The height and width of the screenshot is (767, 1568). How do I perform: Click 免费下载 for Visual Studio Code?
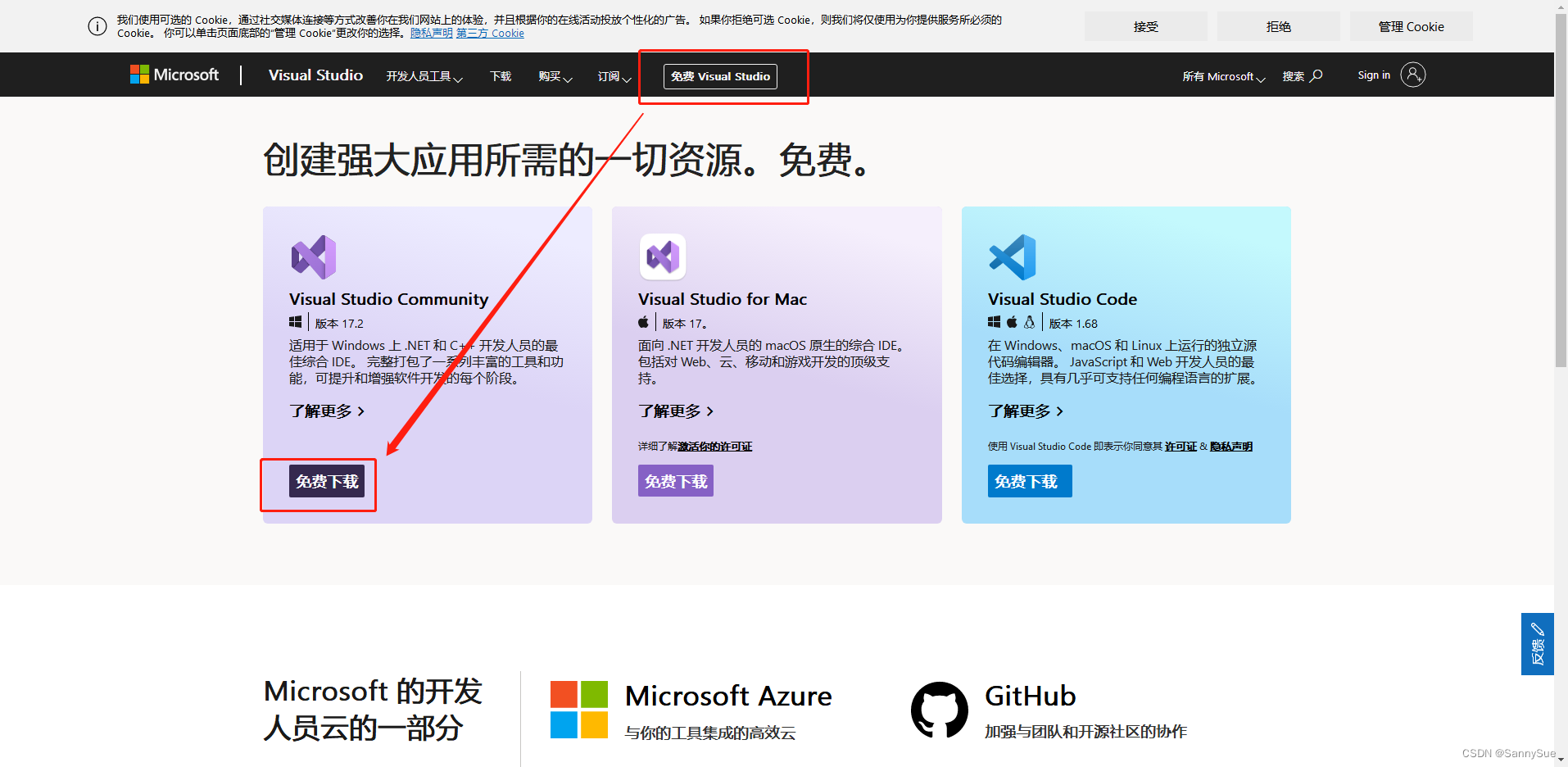1030,481
